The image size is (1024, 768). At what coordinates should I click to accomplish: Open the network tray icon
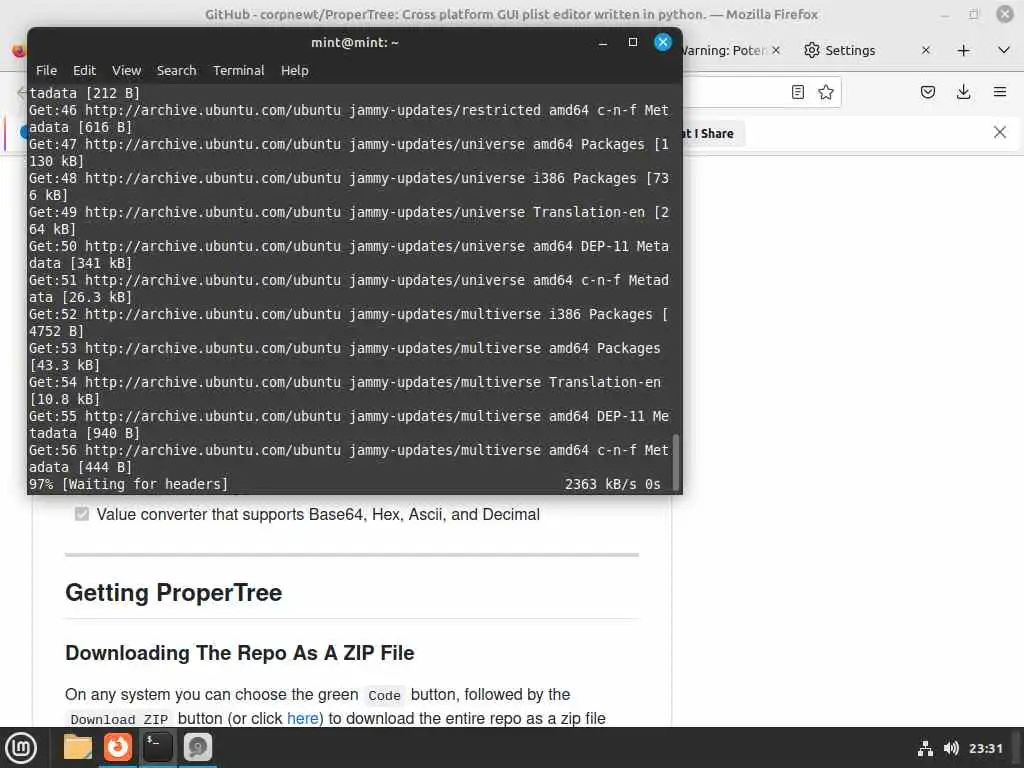(925, 748)
